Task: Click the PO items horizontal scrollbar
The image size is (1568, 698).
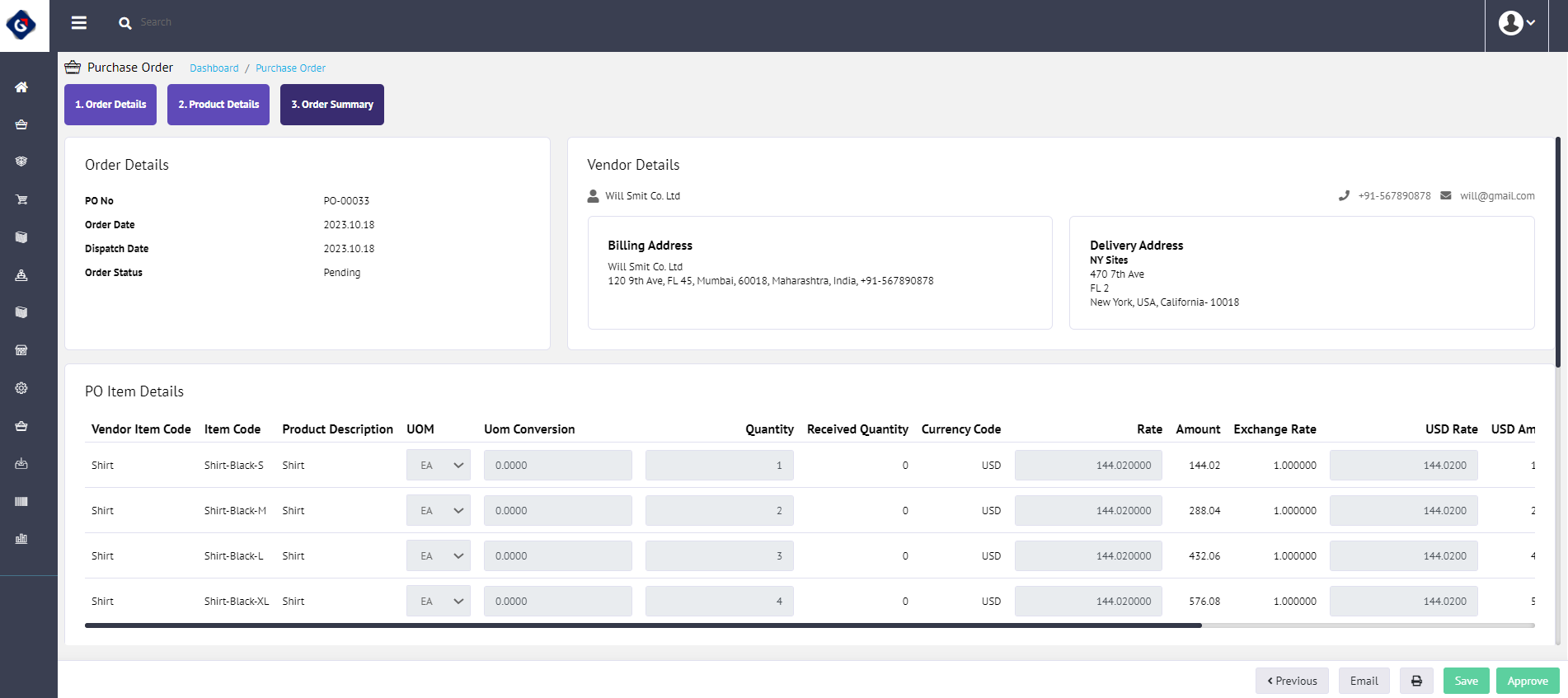Action: (643, 625)
